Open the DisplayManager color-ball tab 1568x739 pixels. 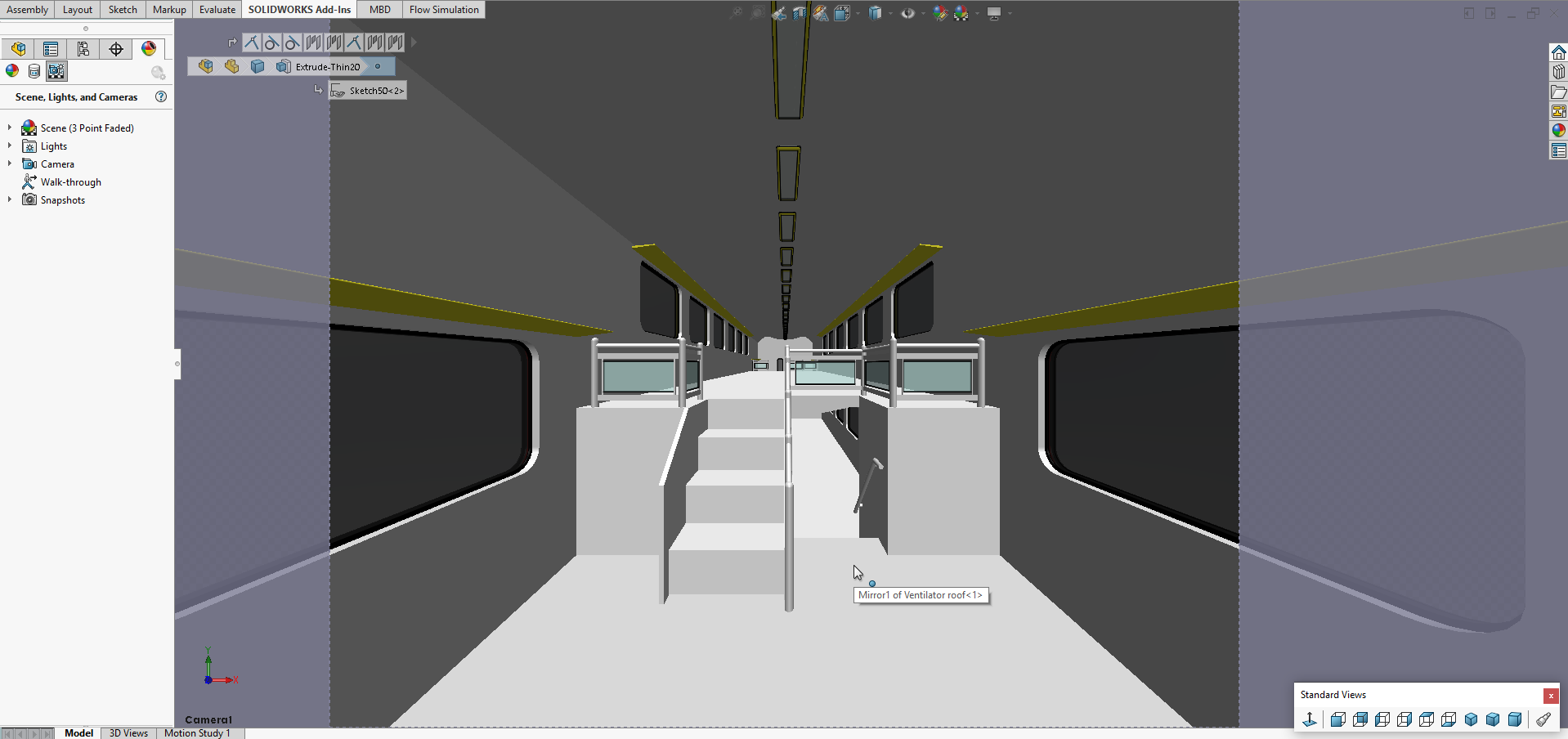click(149, 49)
